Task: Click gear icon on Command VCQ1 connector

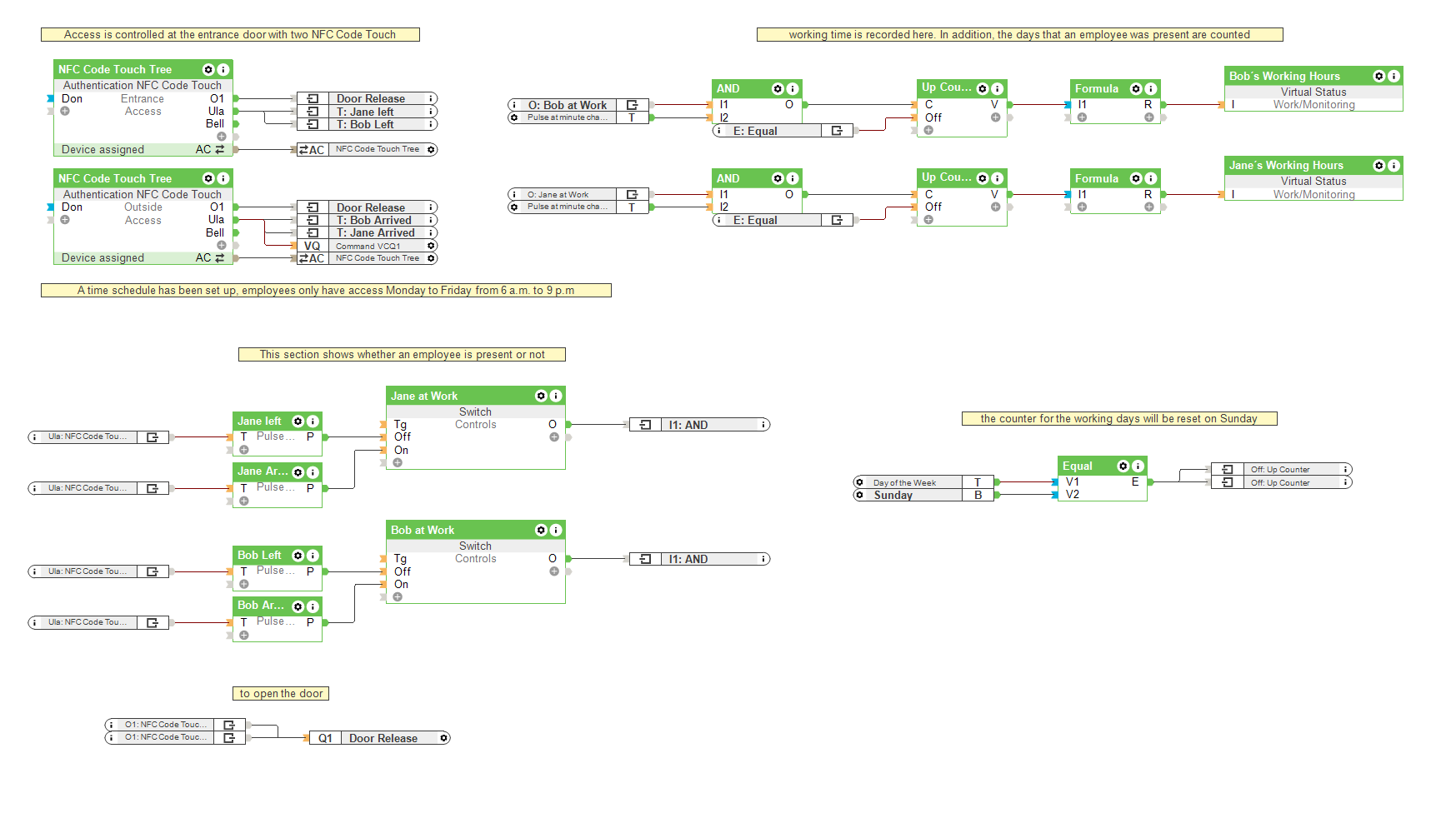Action: [431, 246]
